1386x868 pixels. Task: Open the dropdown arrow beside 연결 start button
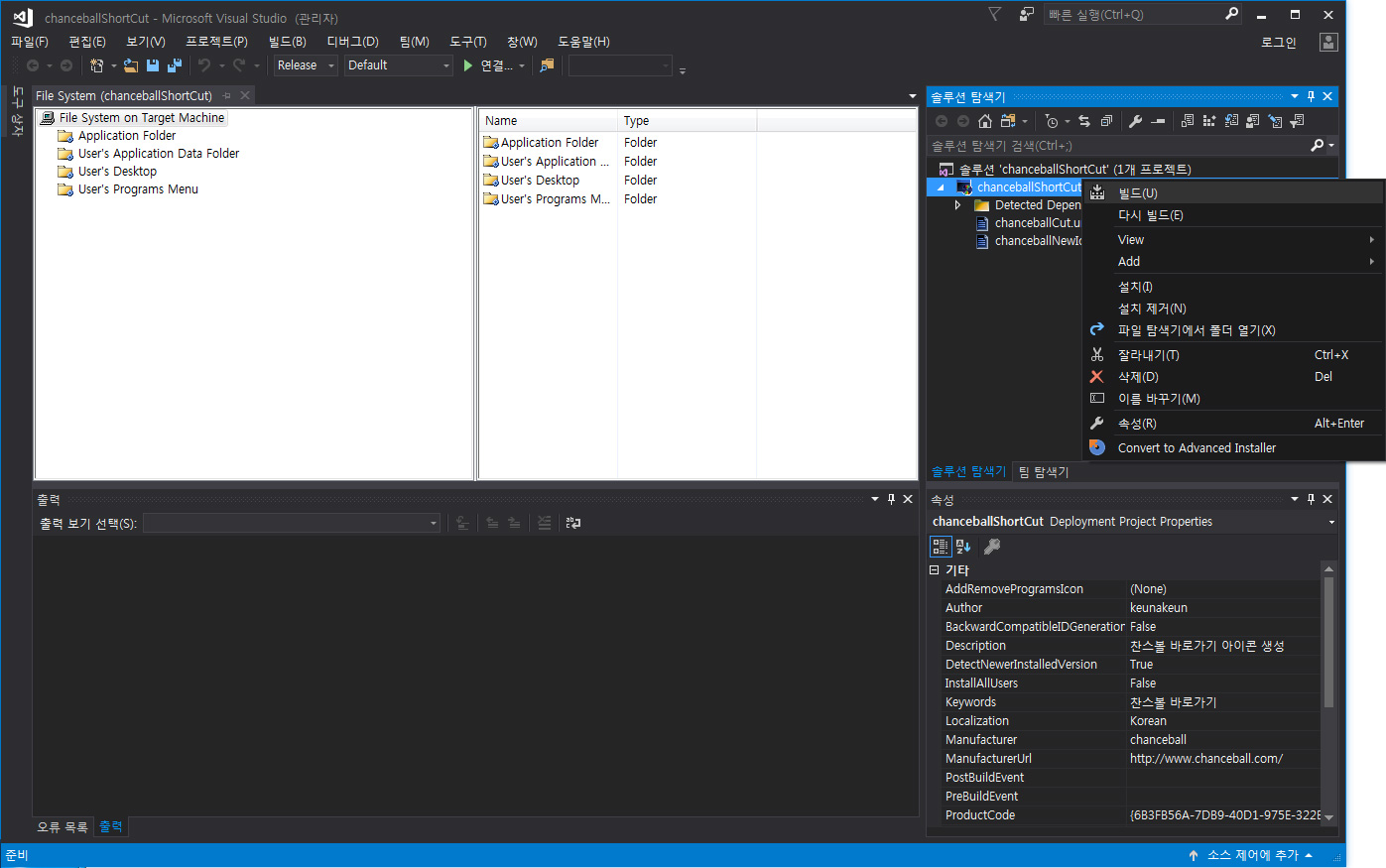523,65
